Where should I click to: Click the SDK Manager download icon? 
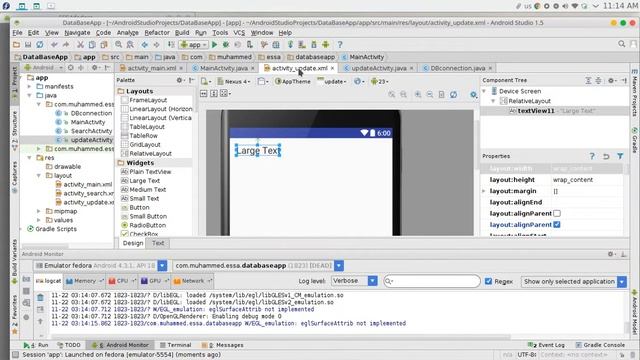(314, 44)
